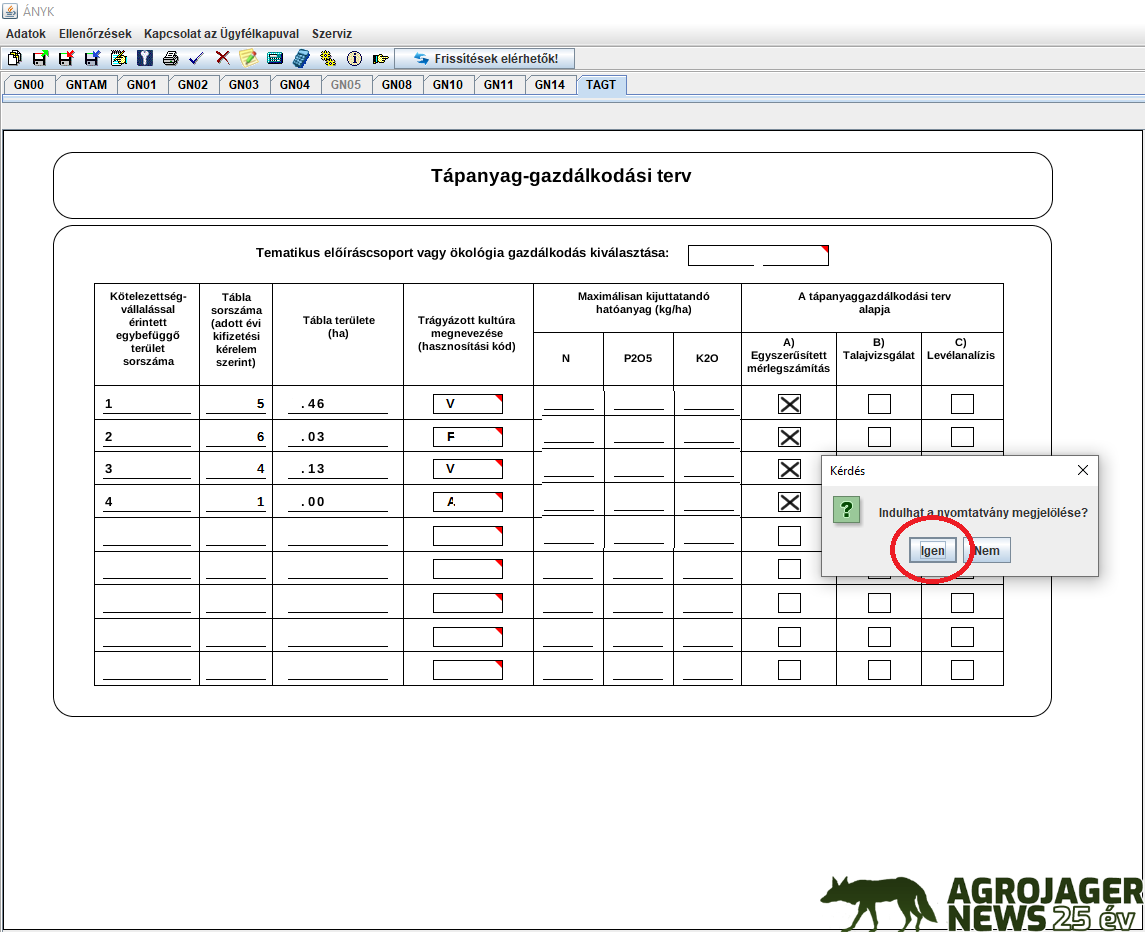Image resolution: width=1145 pixels, height=932 pixels.
Task: Click Nem in the Kérdés dialog
Action: click(986, 551)
